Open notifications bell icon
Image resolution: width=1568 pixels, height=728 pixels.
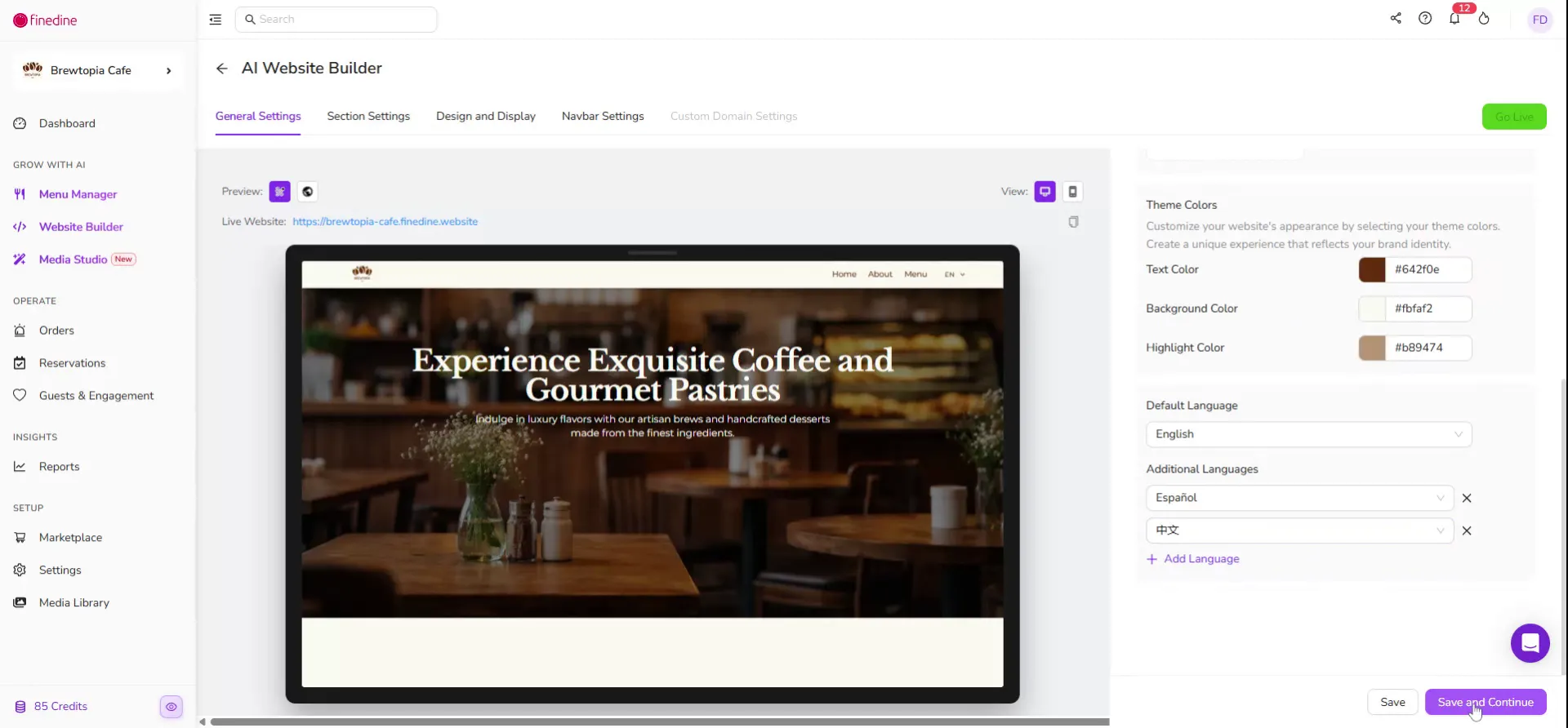(x=1454, y=18)
